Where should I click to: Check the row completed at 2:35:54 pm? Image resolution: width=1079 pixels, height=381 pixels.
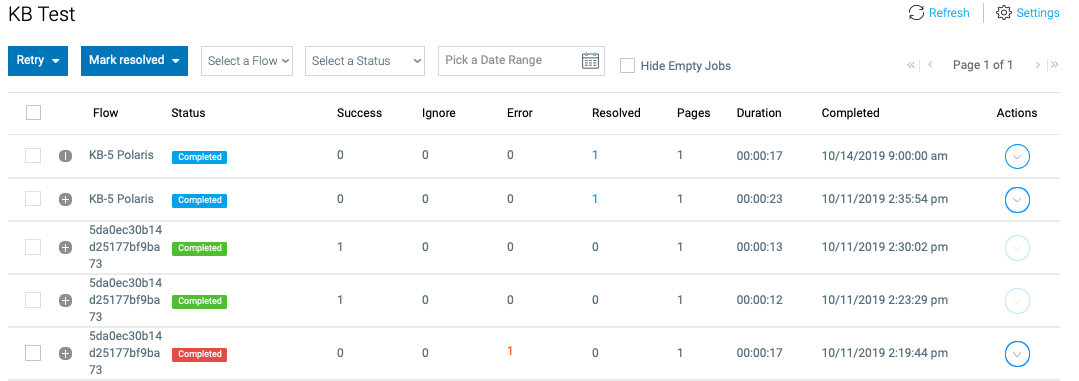(33, 199)
